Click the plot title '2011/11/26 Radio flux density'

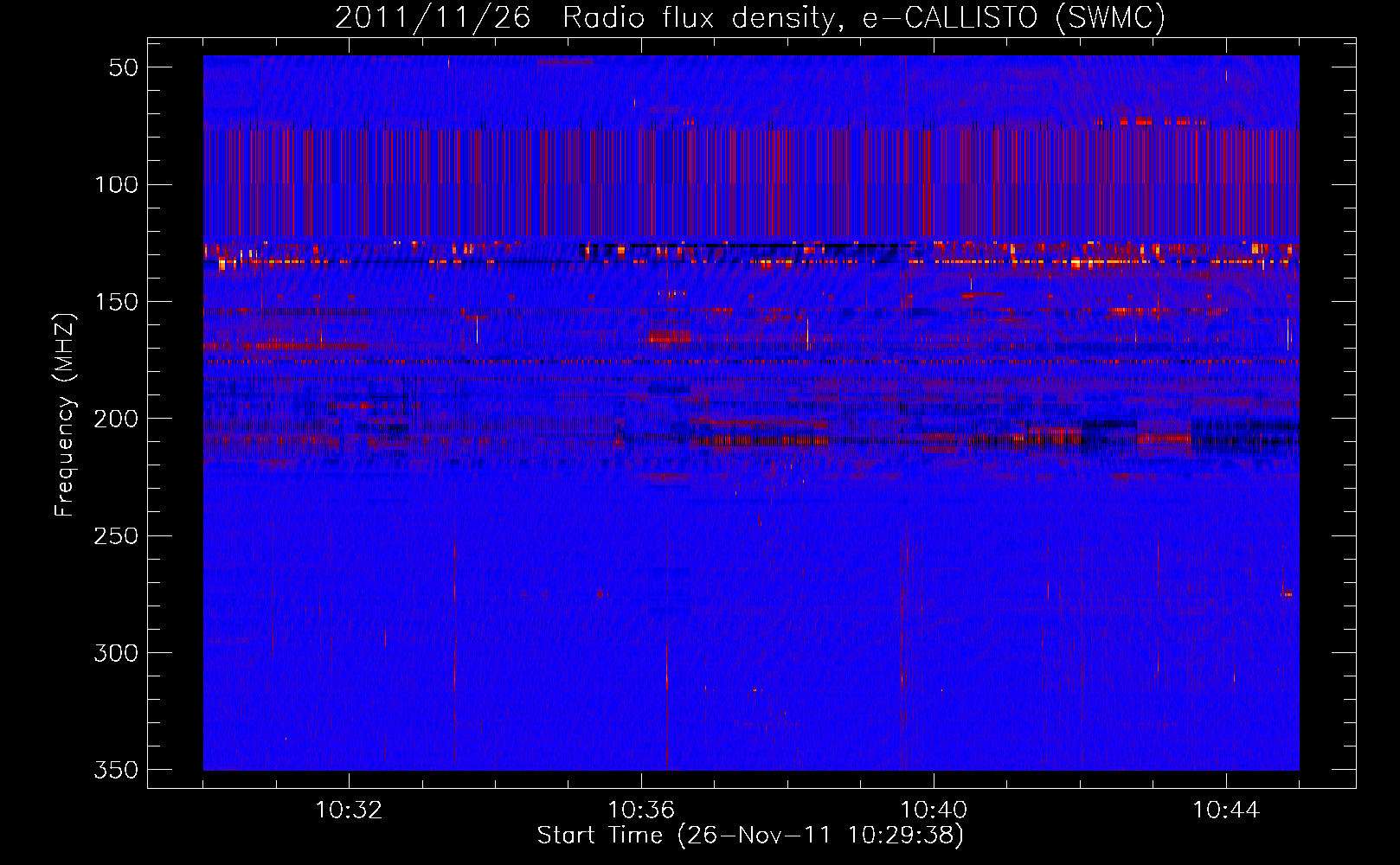tap(749, 17)
